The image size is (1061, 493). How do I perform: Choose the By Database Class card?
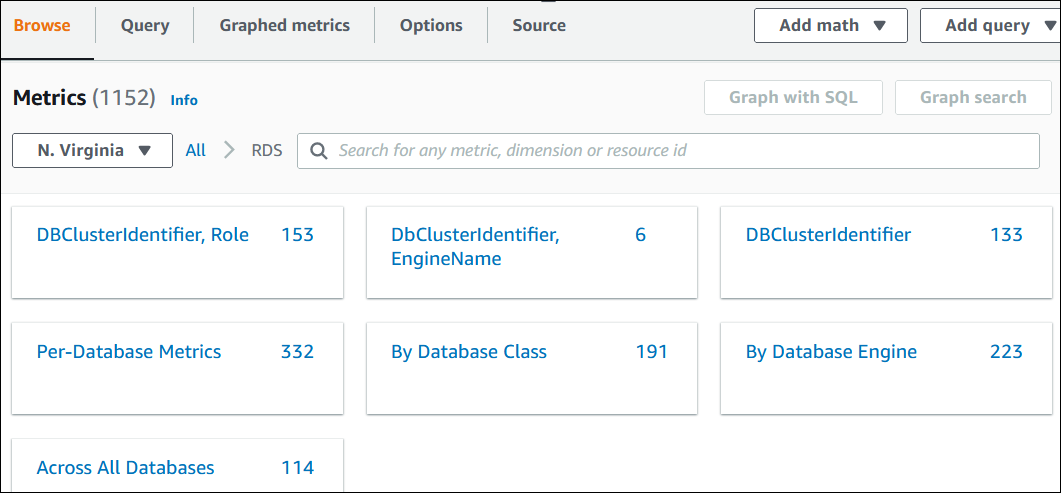469,352
